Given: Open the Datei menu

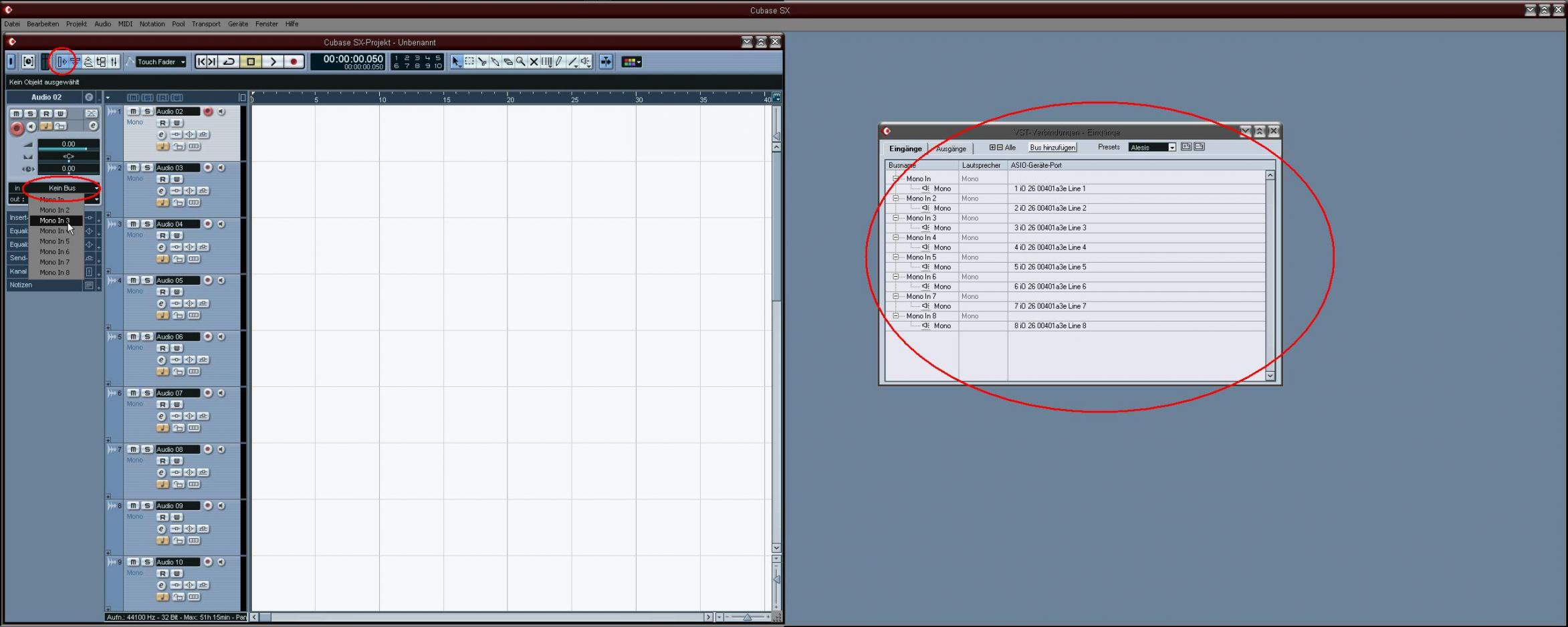Looking at the screenshot, I should (x=12, y=24).
